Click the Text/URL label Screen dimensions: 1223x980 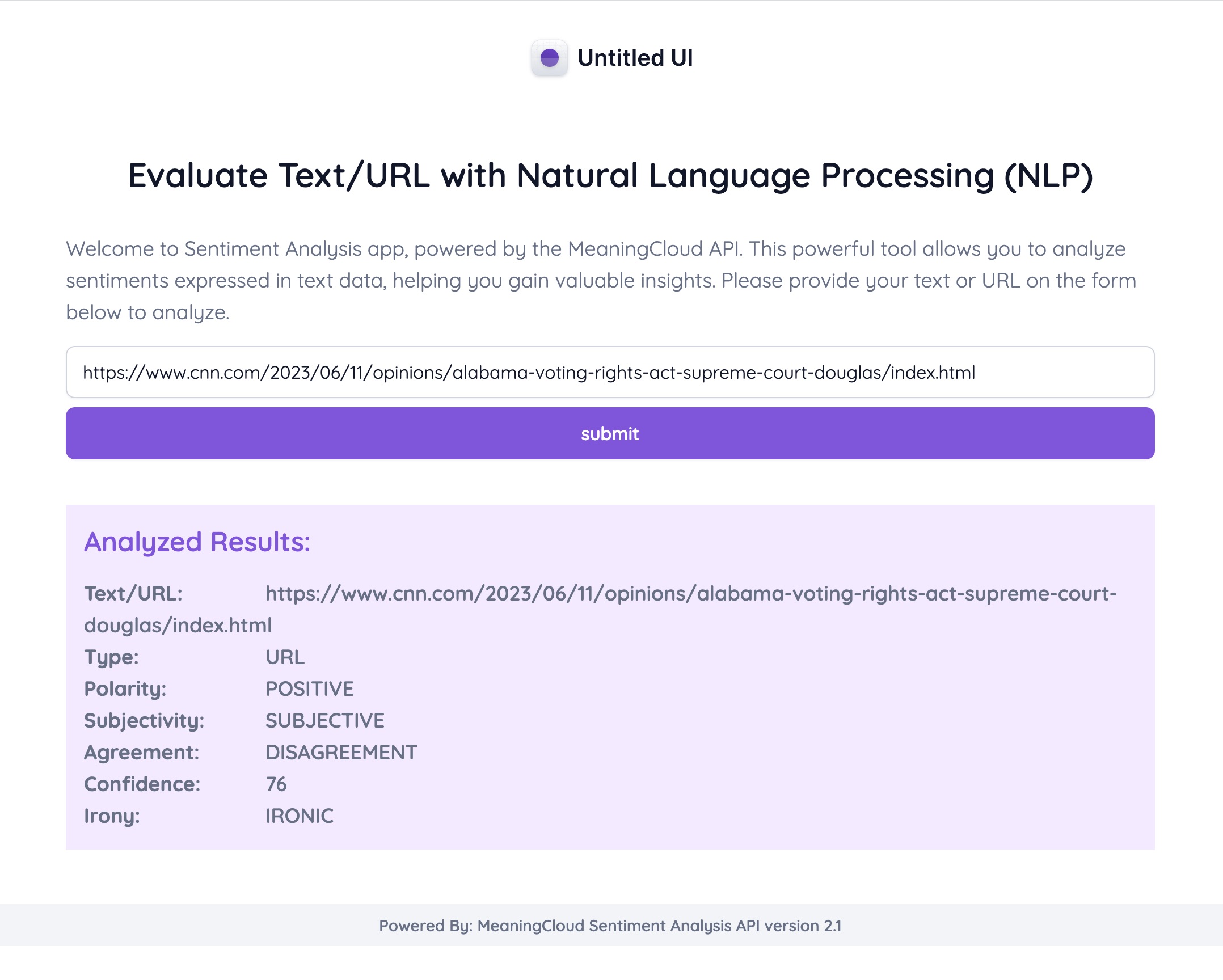point(133,593)
